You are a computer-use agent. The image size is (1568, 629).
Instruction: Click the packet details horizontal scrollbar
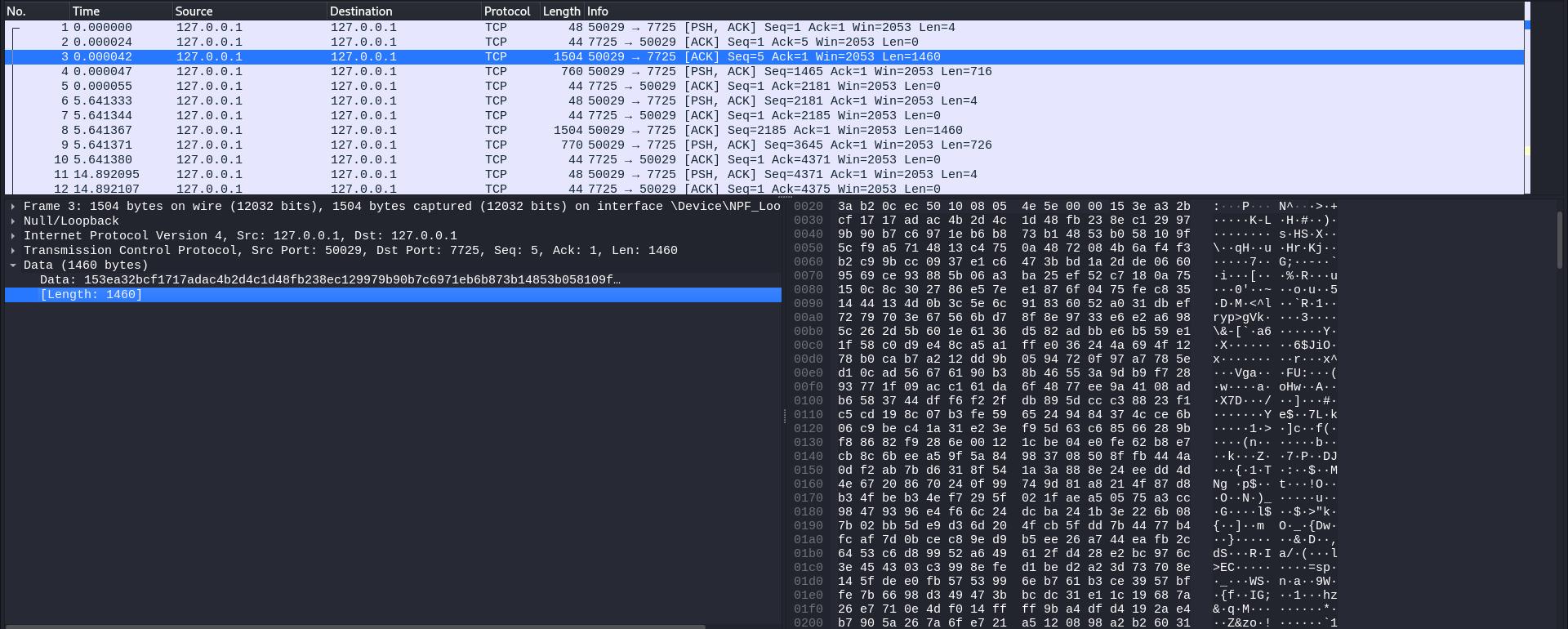coord(355,627)
